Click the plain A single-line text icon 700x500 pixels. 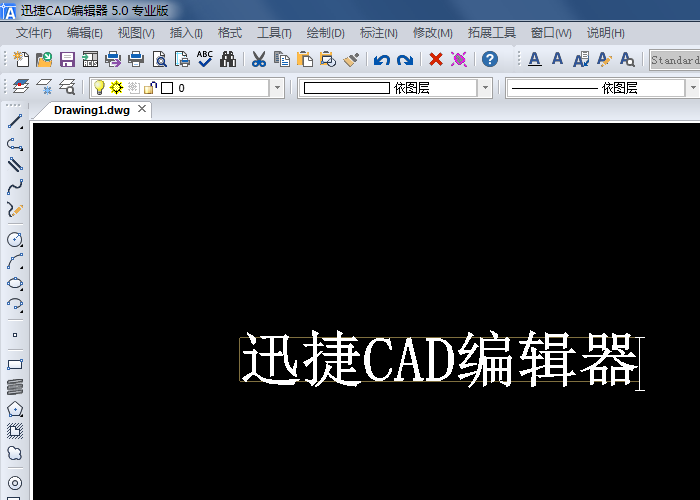point(557,58)
